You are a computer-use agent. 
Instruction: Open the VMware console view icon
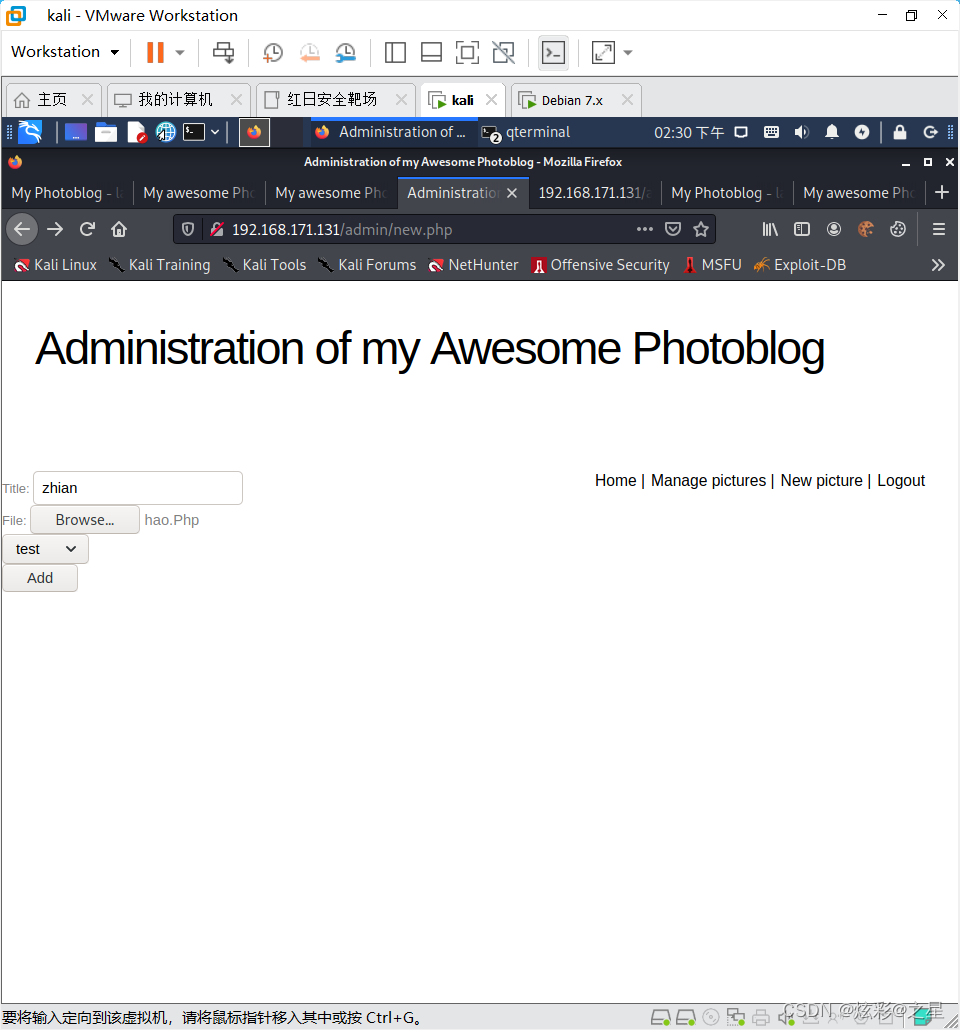pos(553,53)
